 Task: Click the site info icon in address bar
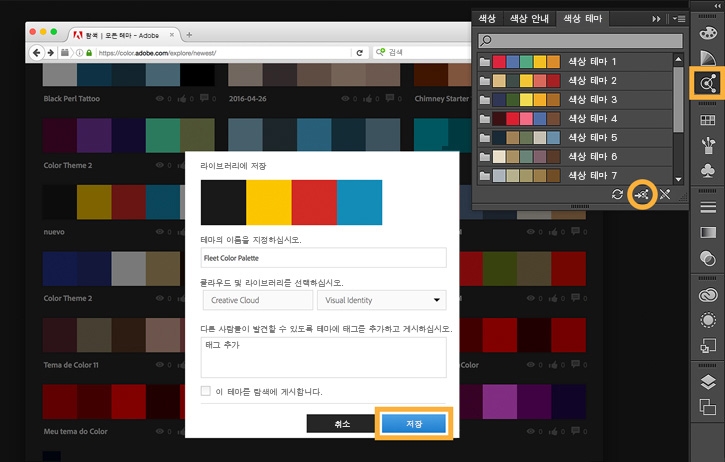point(79,53)
